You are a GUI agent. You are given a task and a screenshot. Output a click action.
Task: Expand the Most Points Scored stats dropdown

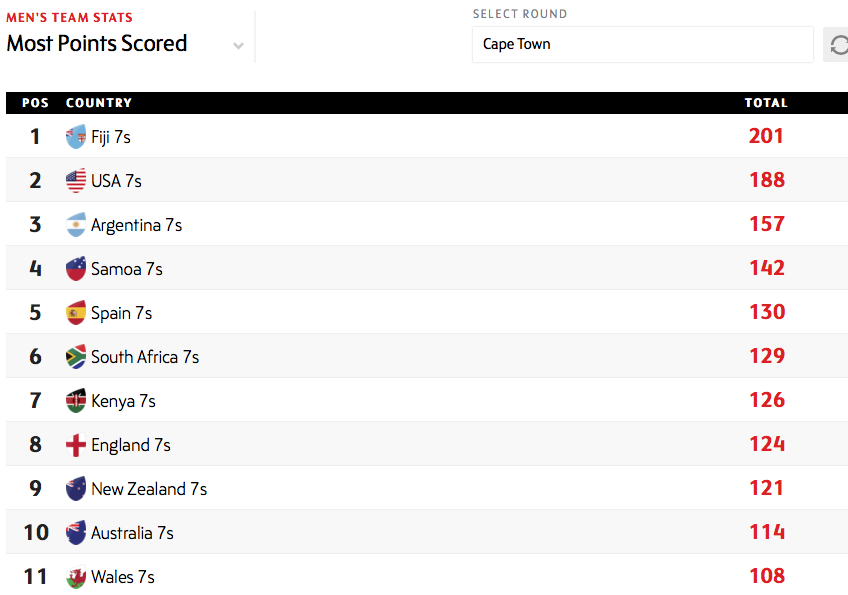coord(238,45)
